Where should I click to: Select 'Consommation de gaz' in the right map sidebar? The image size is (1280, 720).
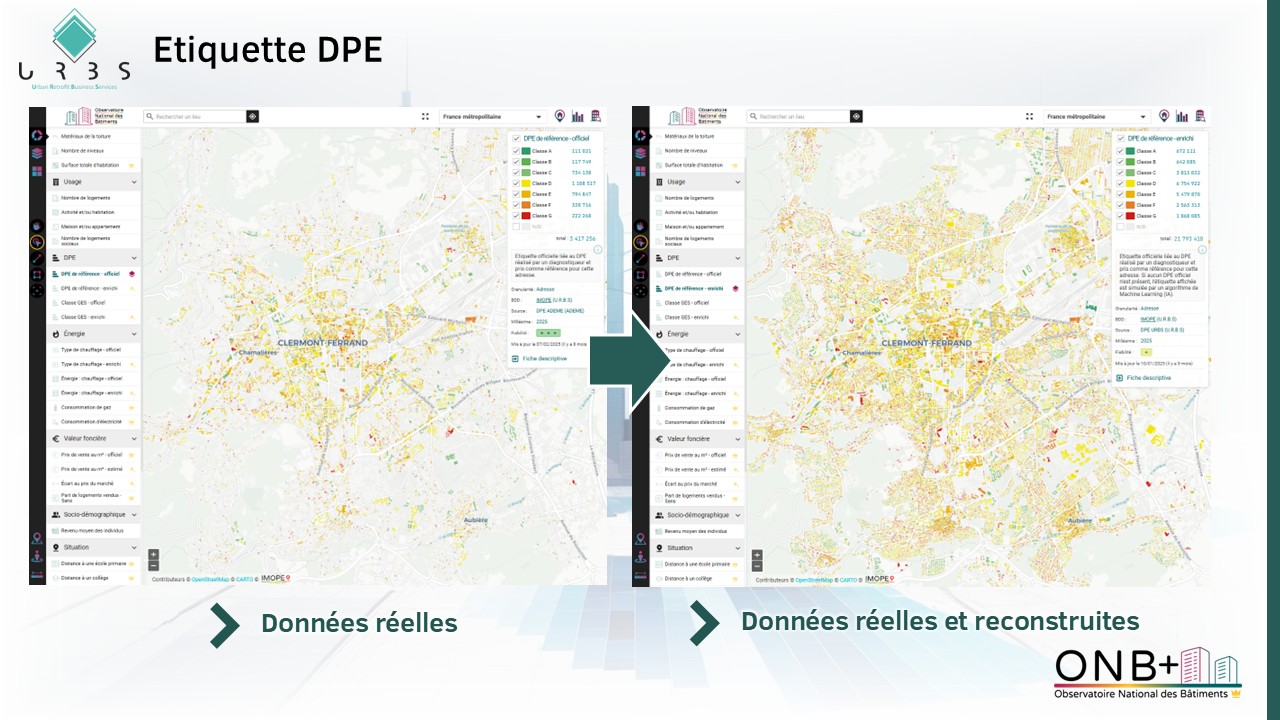[x=689, y=408]
